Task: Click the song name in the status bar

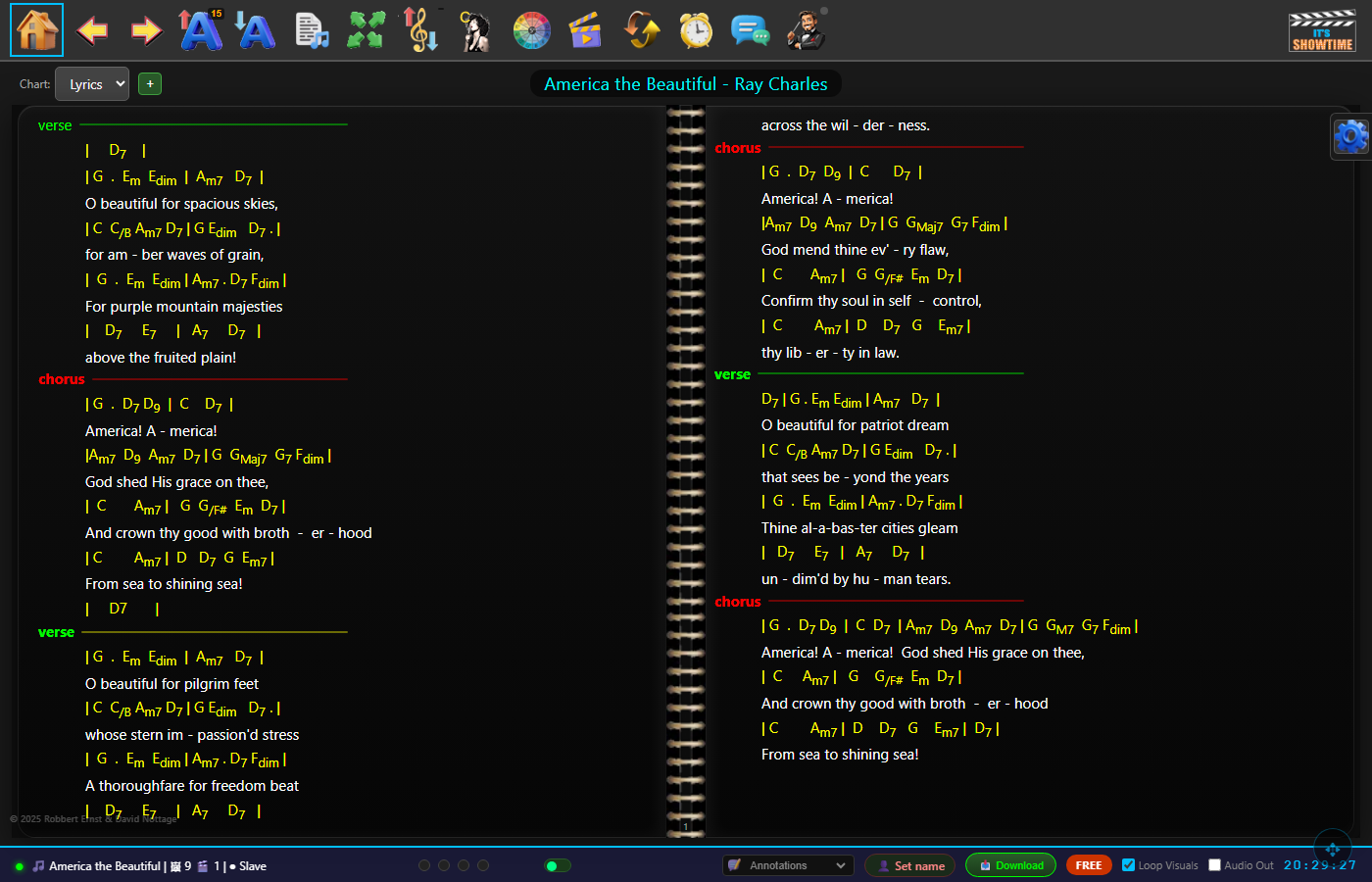Action: point(105,866)
